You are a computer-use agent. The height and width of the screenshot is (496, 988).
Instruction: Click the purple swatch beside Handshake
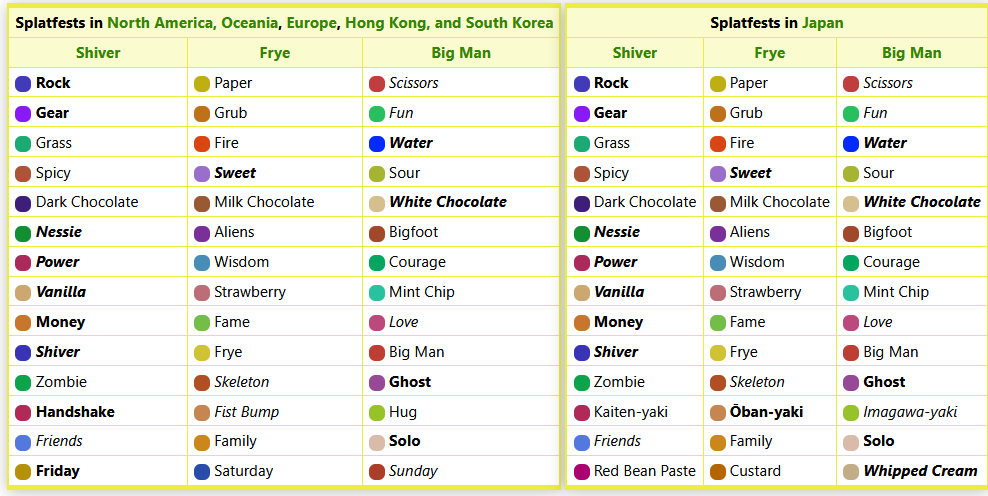coord(23,412)
